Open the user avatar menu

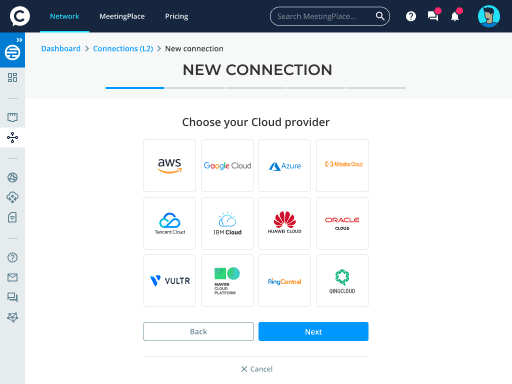pyautogui.click(x=489, y=16)
